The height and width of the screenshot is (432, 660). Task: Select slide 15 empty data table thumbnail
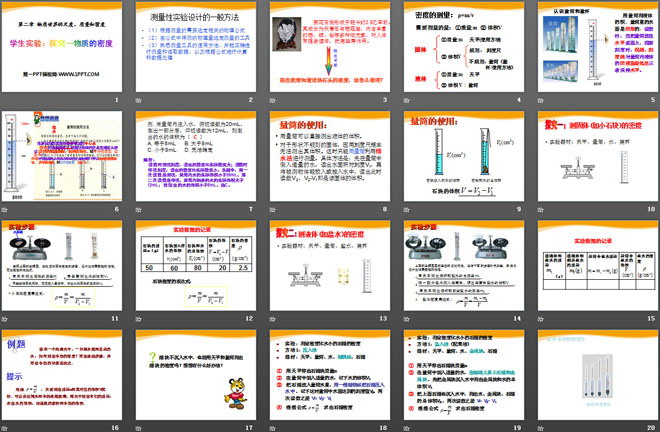point(598,265)
